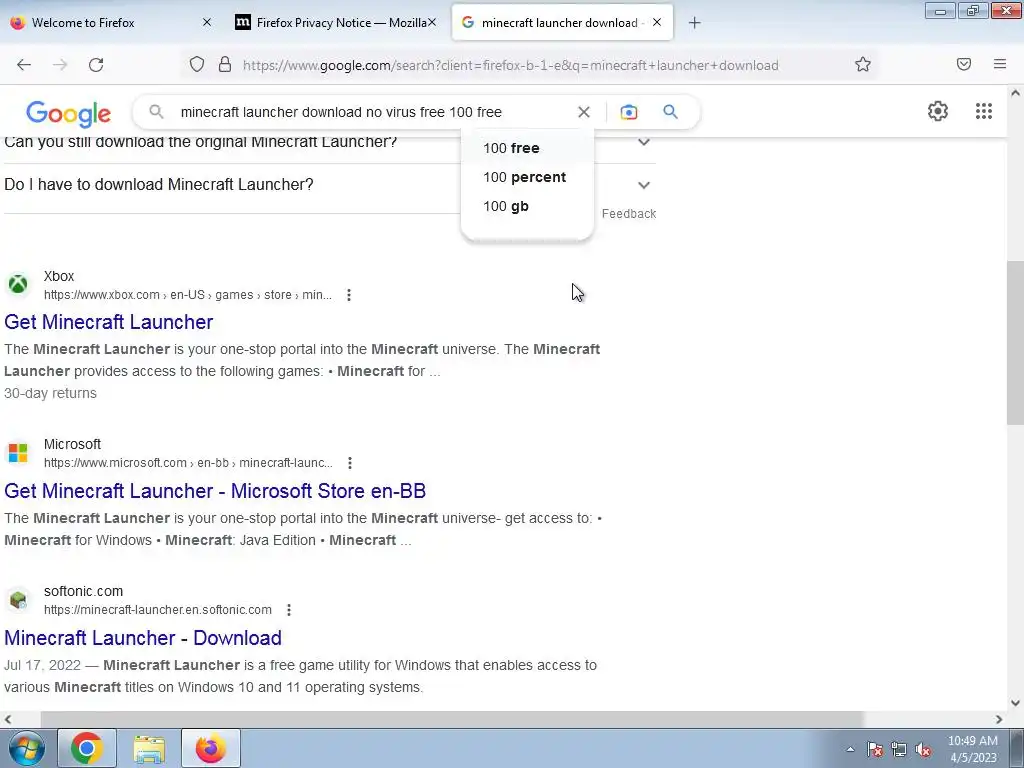Close the Firefox Privacy Notice tab
1024x768 pixels.
point(432,22)
